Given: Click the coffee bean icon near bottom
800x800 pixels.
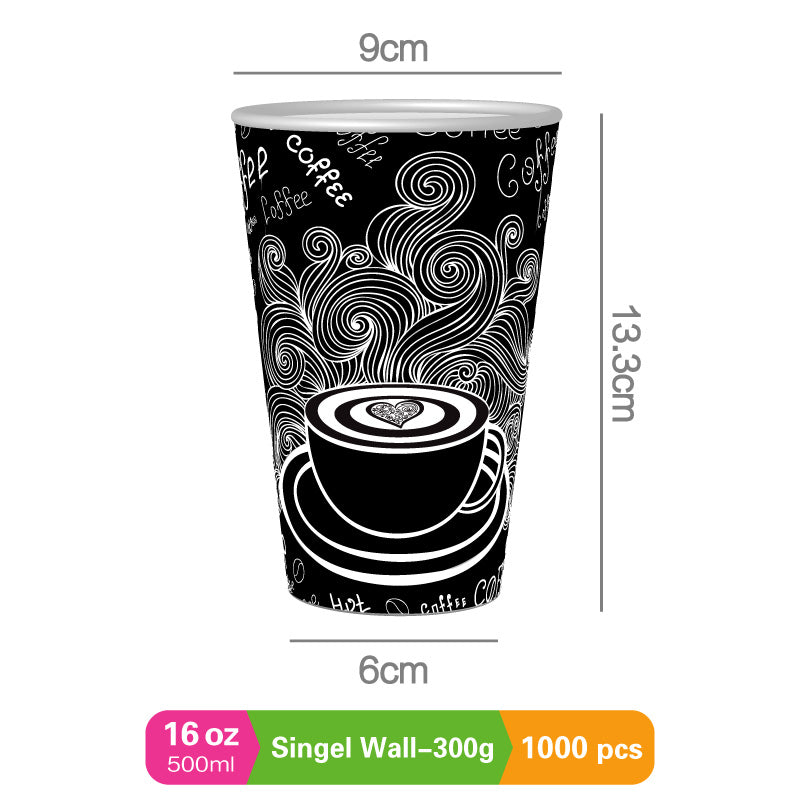Looking at the screenshot, I should [x=397, y=606].
